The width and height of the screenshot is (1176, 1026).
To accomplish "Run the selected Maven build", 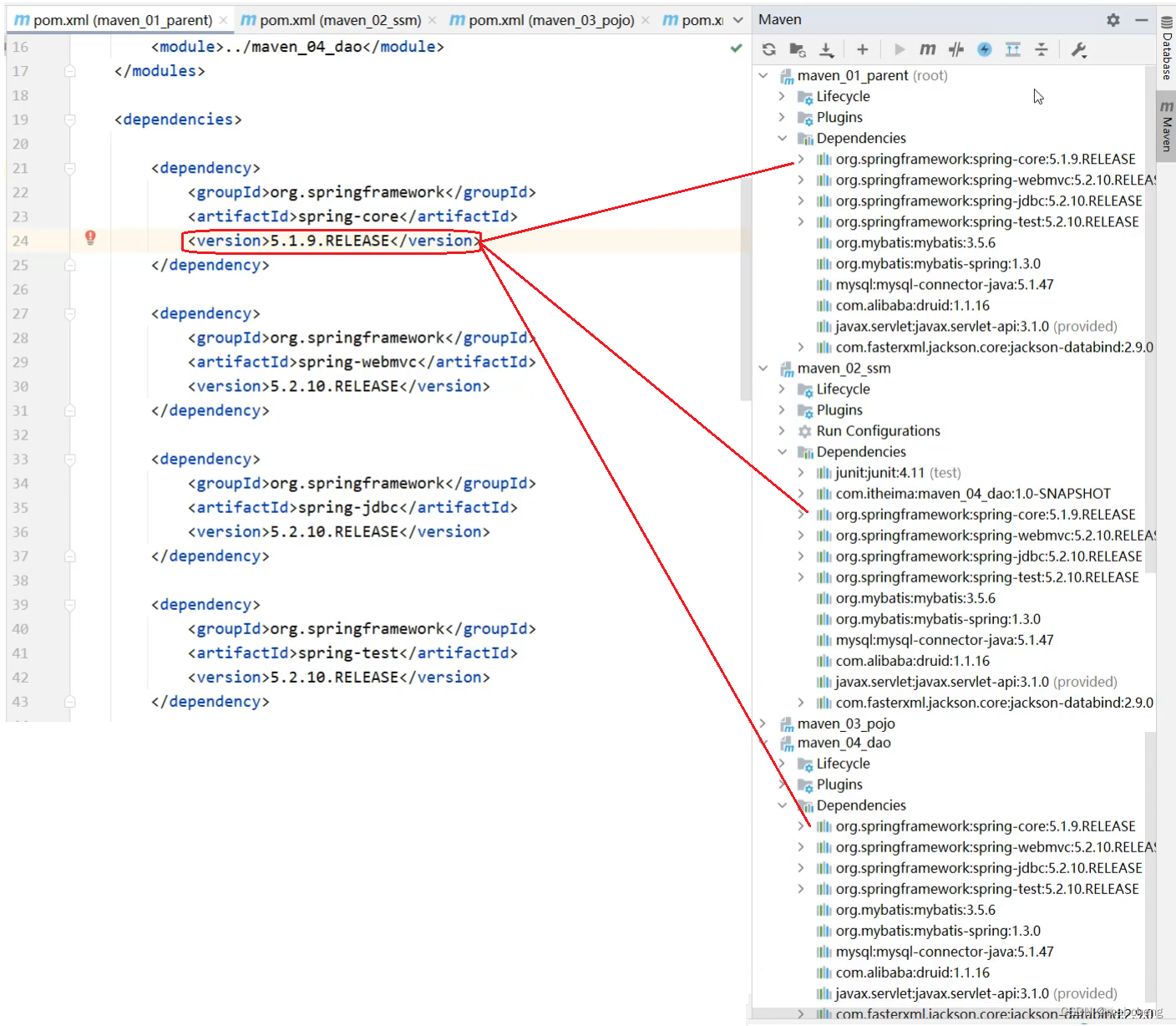I will point(900,49).
